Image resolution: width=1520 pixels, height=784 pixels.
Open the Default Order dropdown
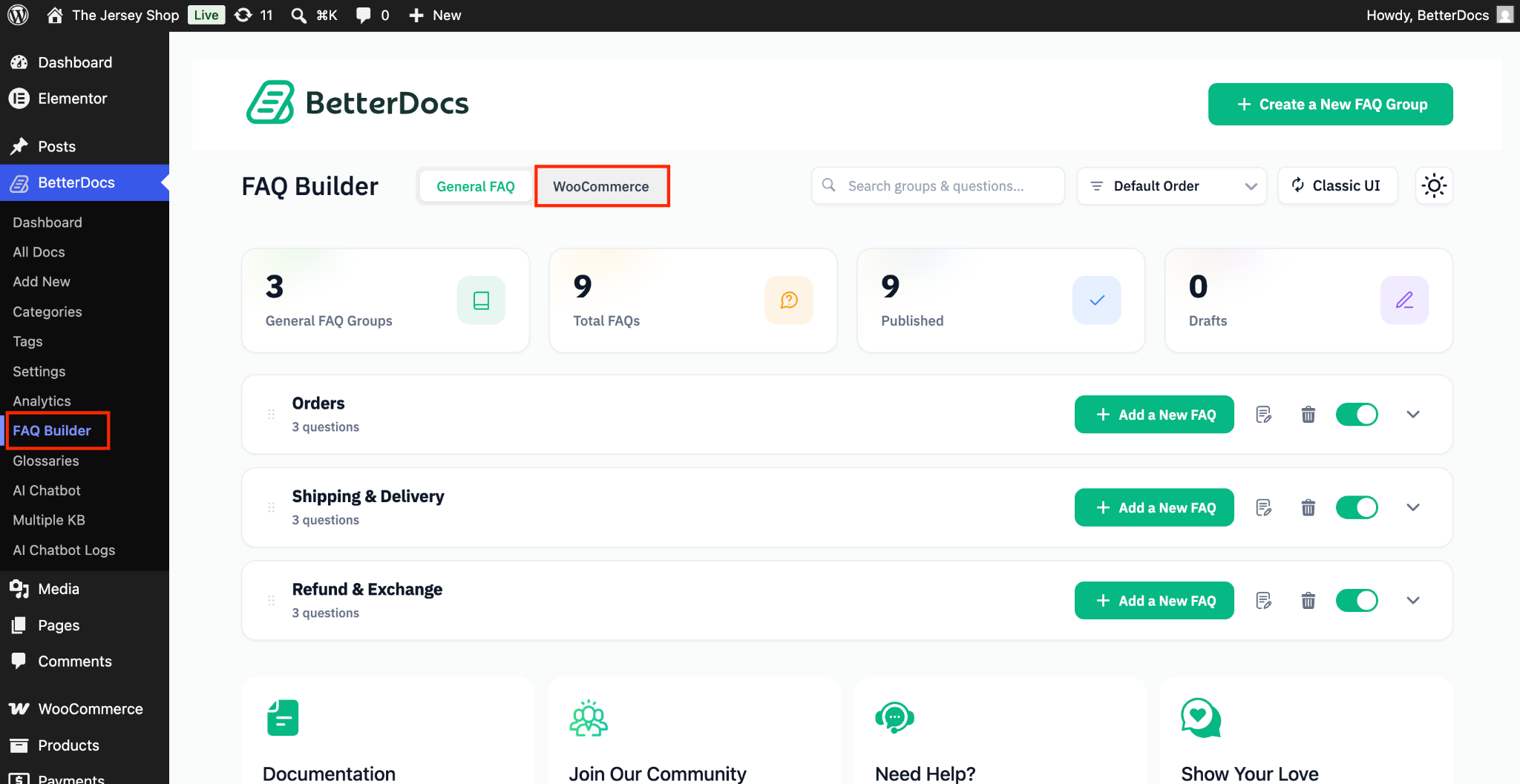[1171, 185]
